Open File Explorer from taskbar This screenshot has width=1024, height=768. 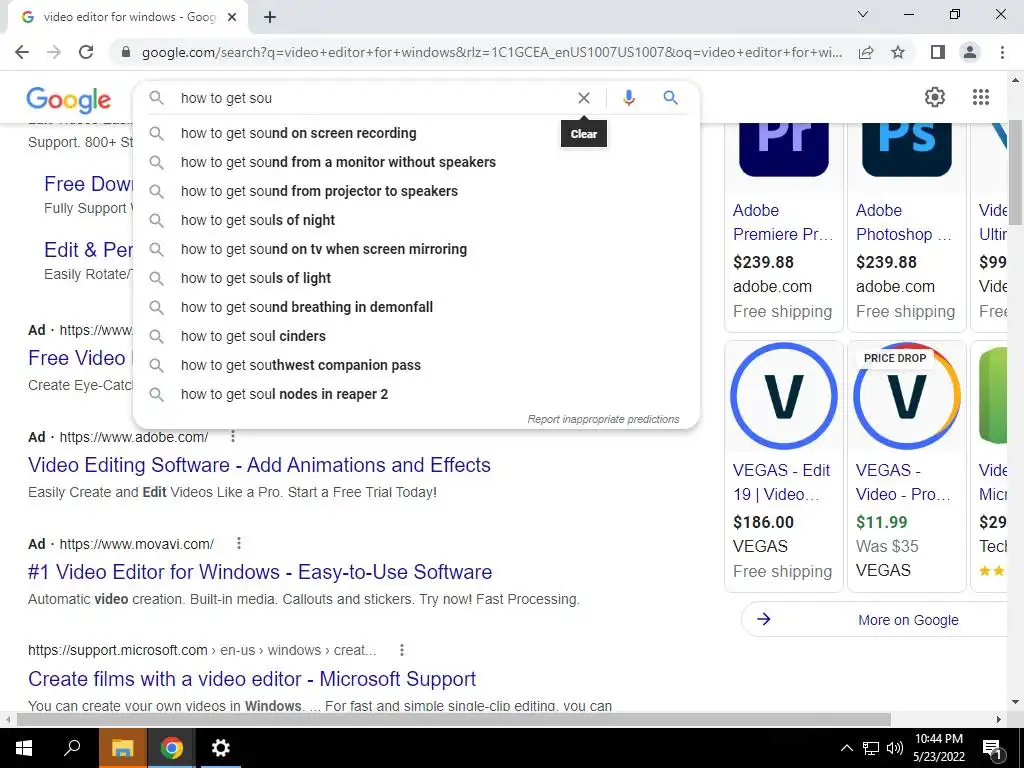[122, 748]
